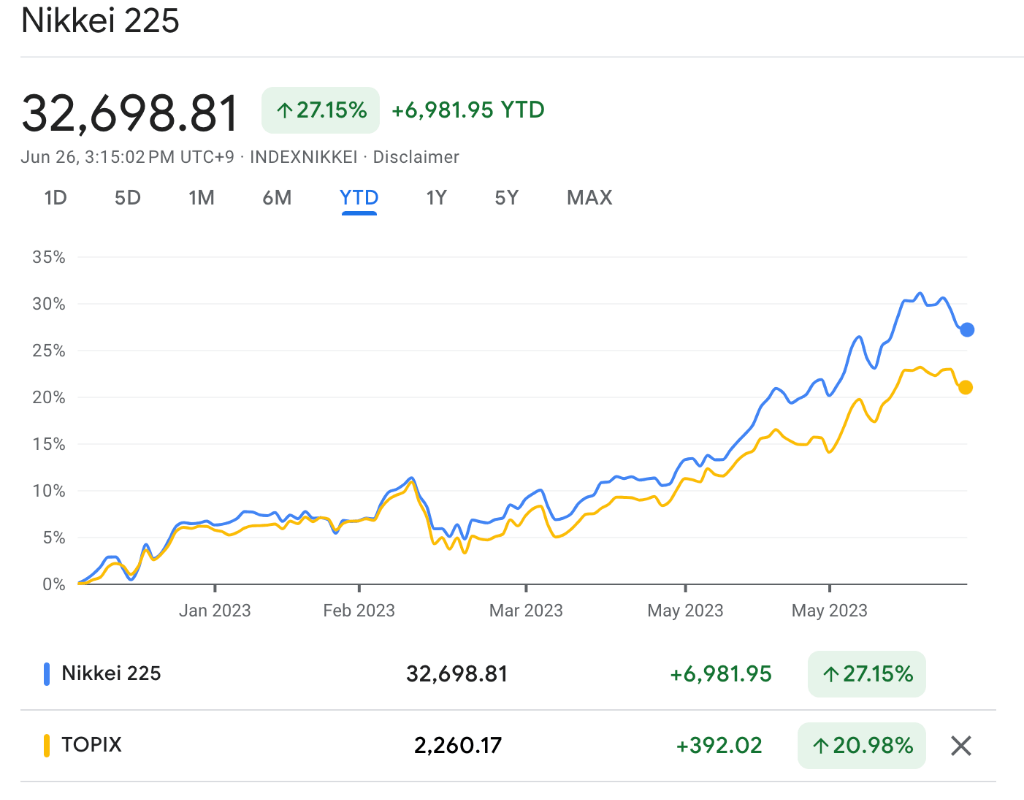Click the blue Nikkei 225 legend swatch
Image resolution: width=1024 pixels, height=800 pixels.
click(46, 674)
